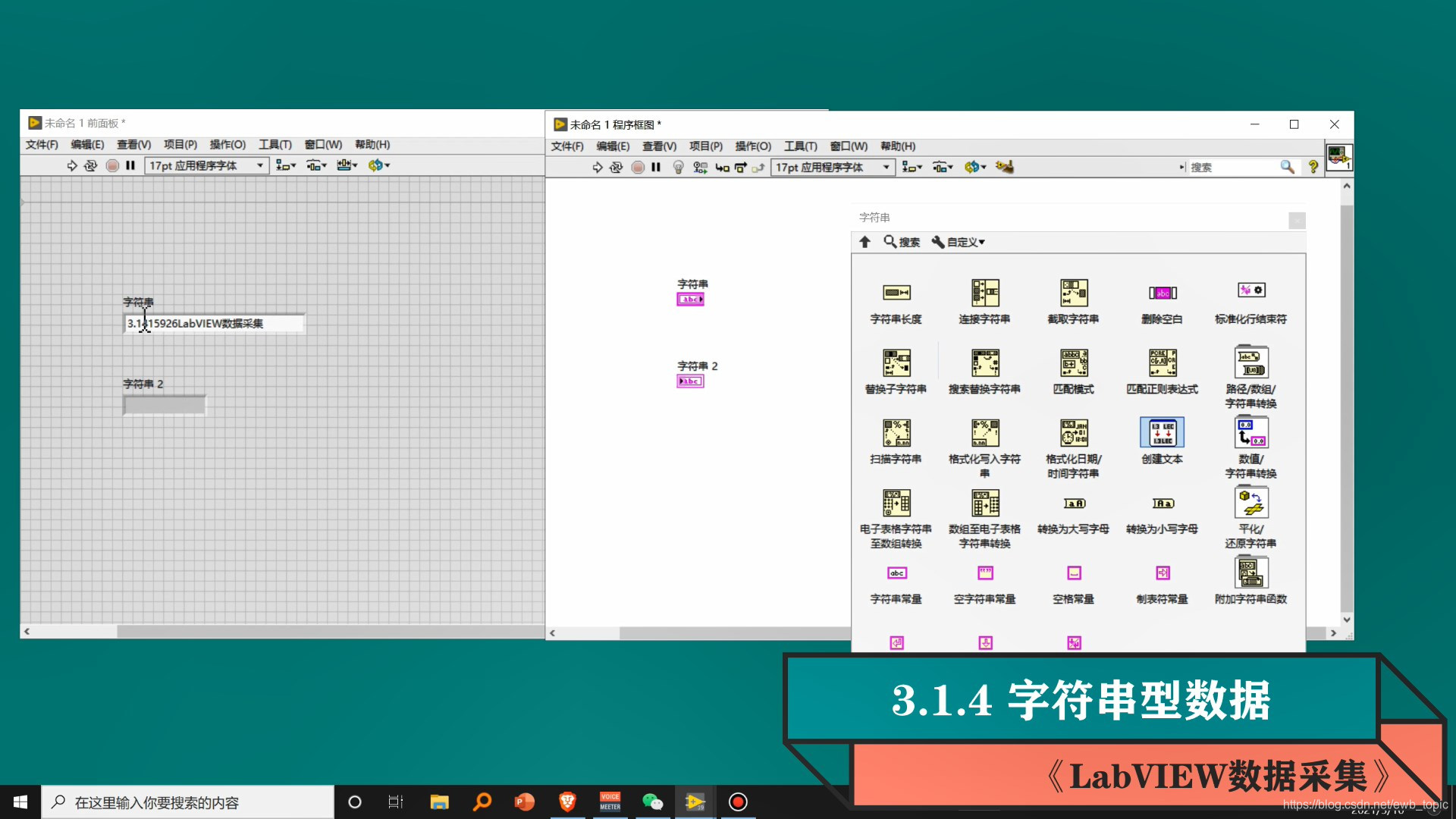
Task: Pick the String Subset (截取字符串) function
Action: 1074,293
